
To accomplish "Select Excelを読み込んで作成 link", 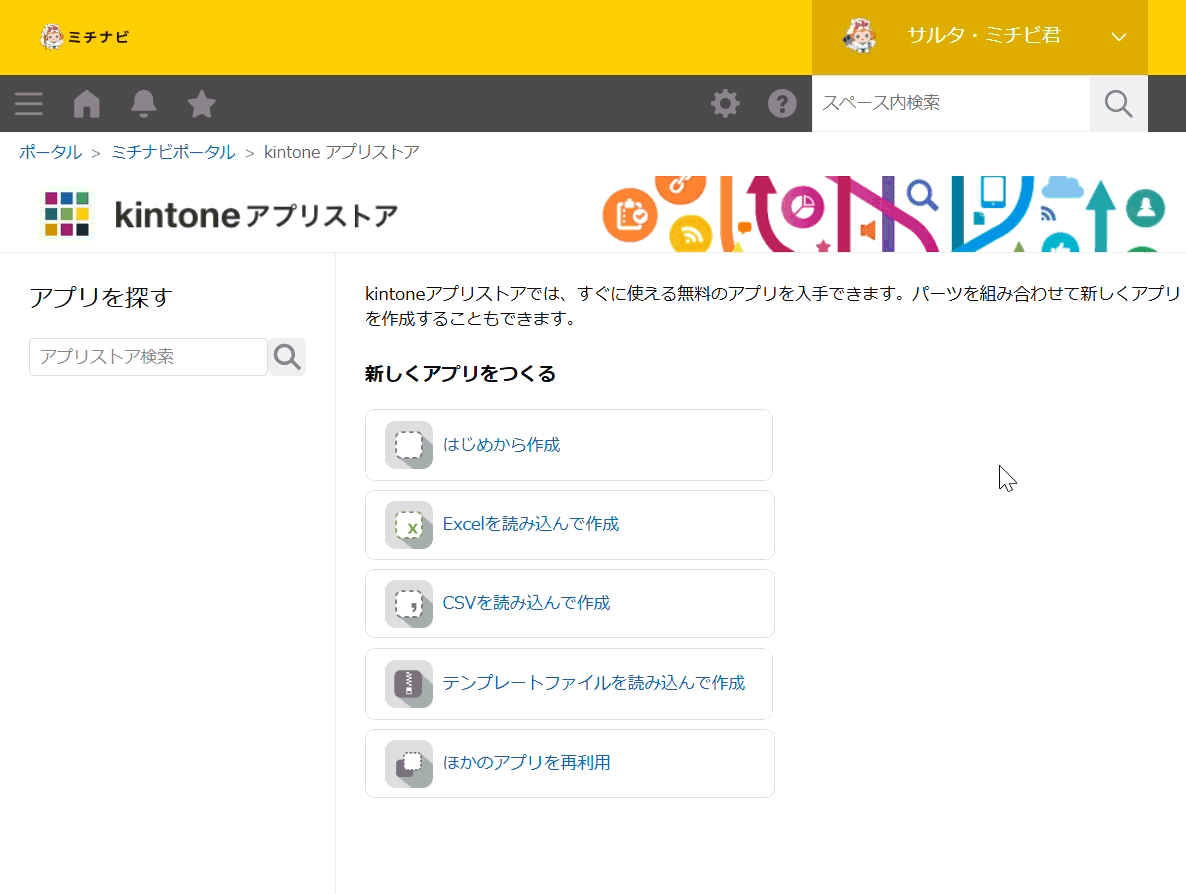I will [531, 524].
